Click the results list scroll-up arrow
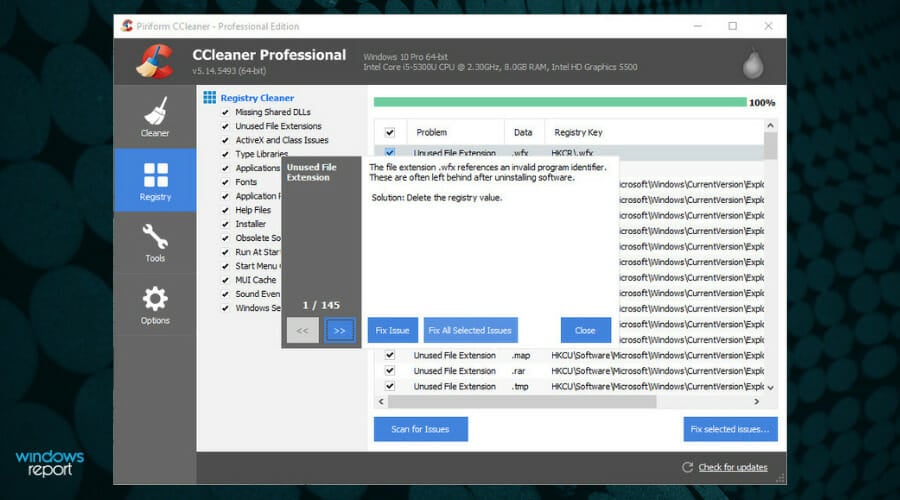The image size is (900, 500). [x=770, y=125]
